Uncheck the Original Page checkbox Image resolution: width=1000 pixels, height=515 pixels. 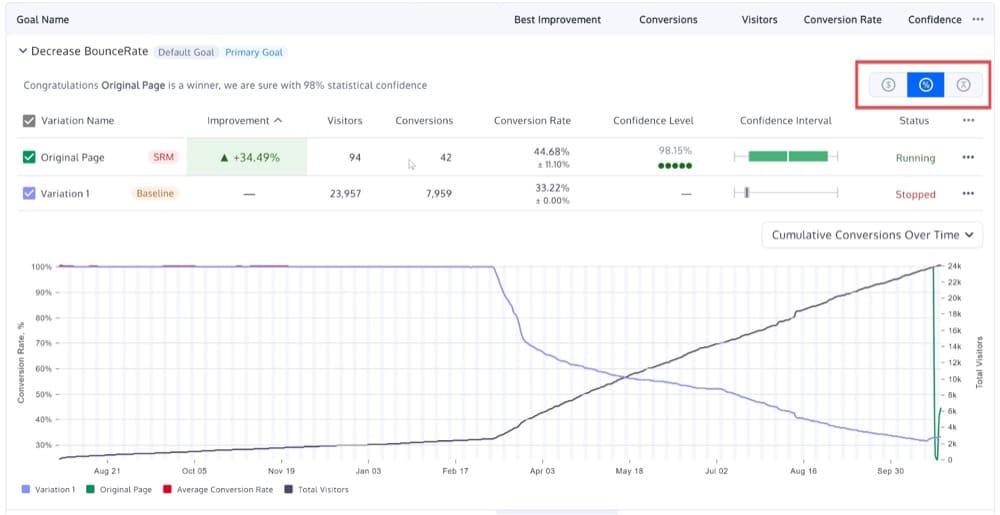[29, 157]
